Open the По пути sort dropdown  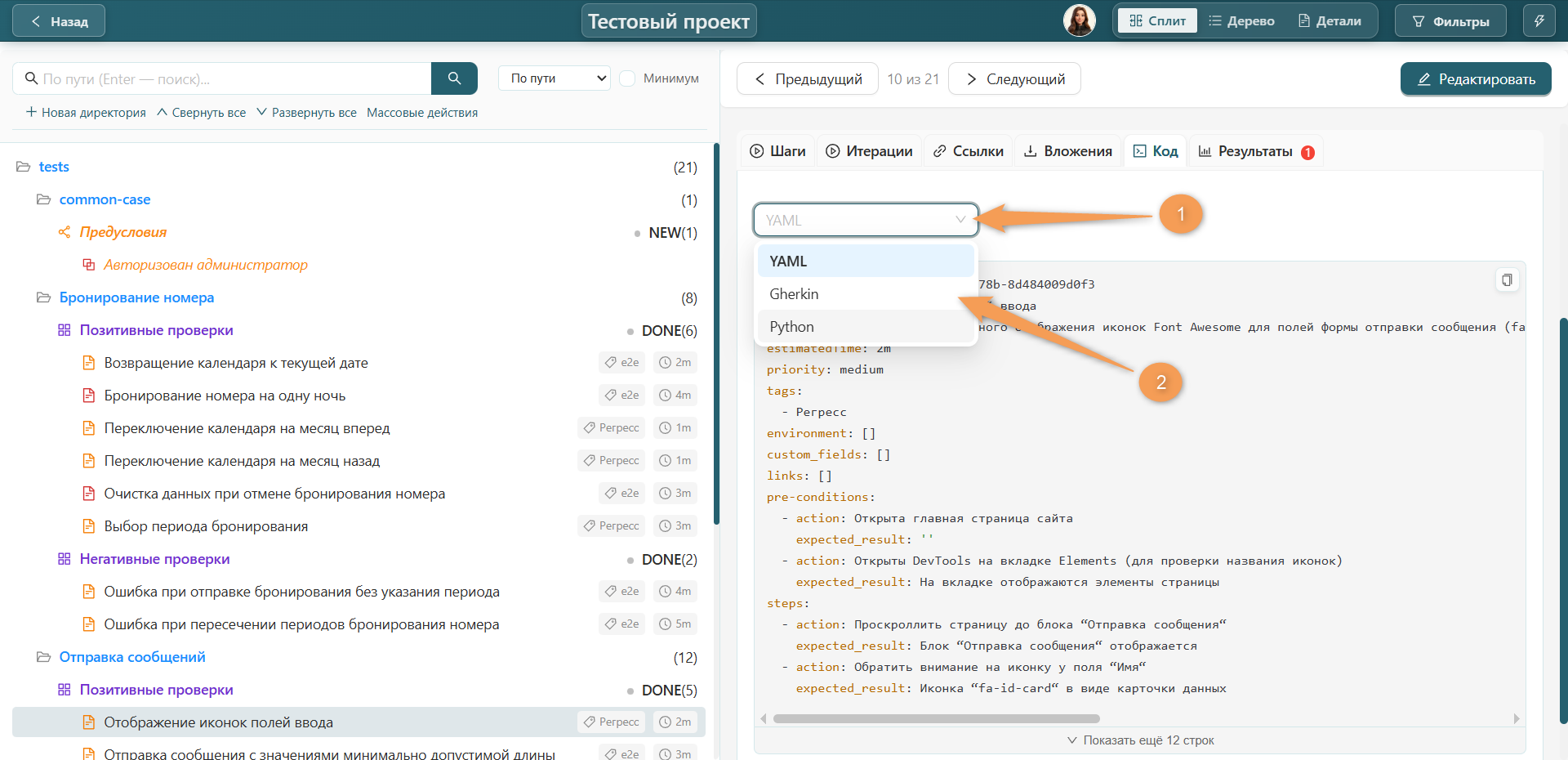click(x=555, y=78)
